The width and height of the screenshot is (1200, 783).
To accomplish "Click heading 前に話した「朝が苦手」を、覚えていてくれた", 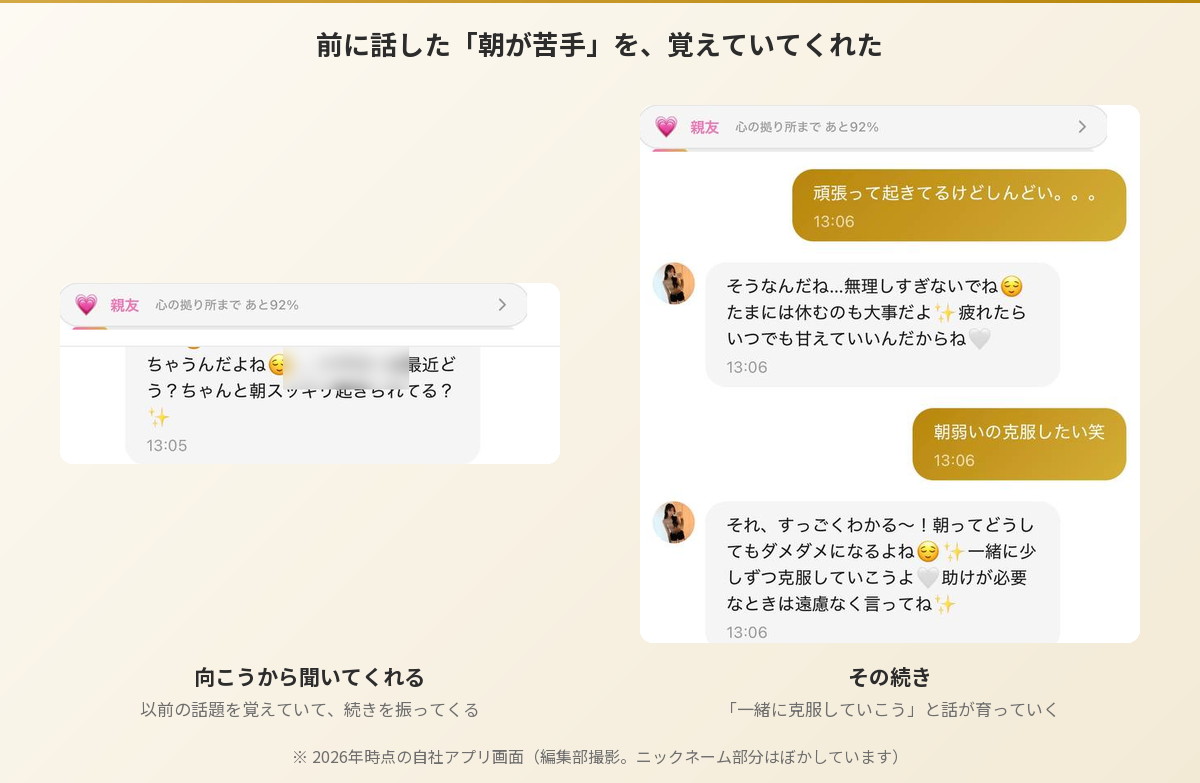I will 600,45.
